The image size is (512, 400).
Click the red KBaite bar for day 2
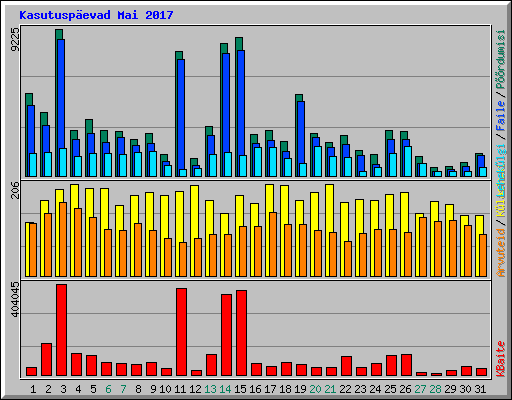coord(46,359)
